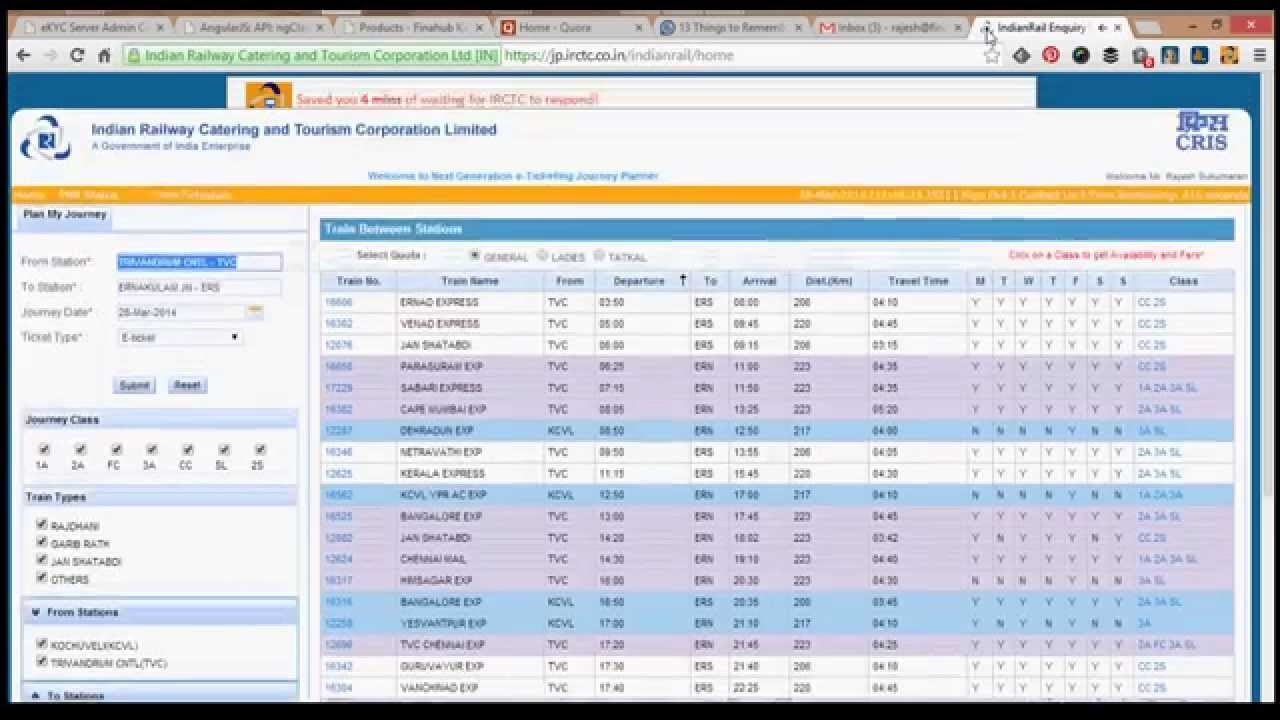Go back using the browser back arrow
The height and width of the screenshot is (720, 1280).
[24, 55]
